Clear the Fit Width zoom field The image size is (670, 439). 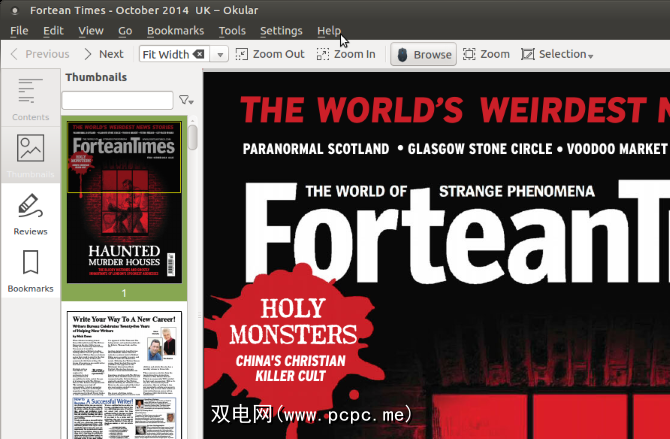198,54
